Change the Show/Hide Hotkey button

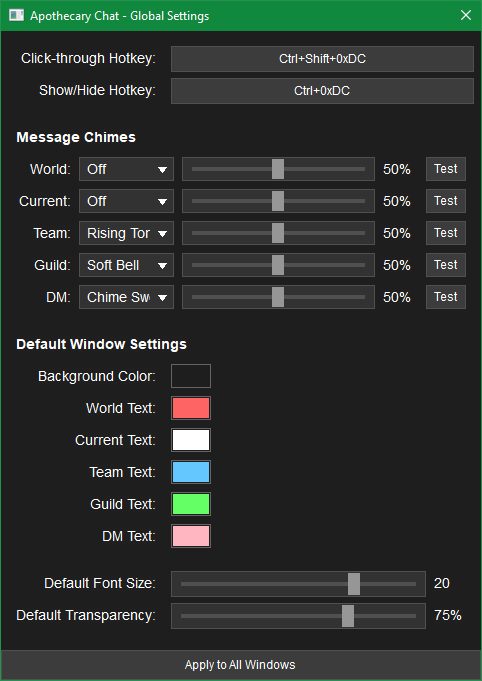pos(322,91)
